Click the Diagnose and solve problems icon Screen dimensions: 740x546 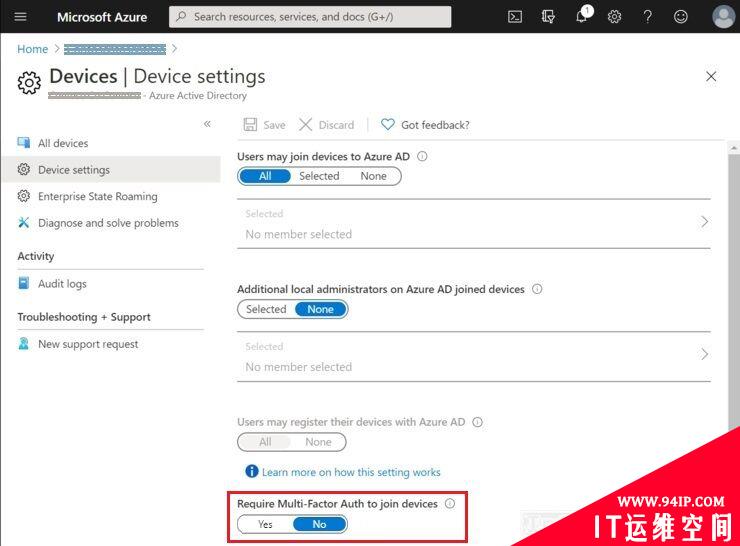24,222
